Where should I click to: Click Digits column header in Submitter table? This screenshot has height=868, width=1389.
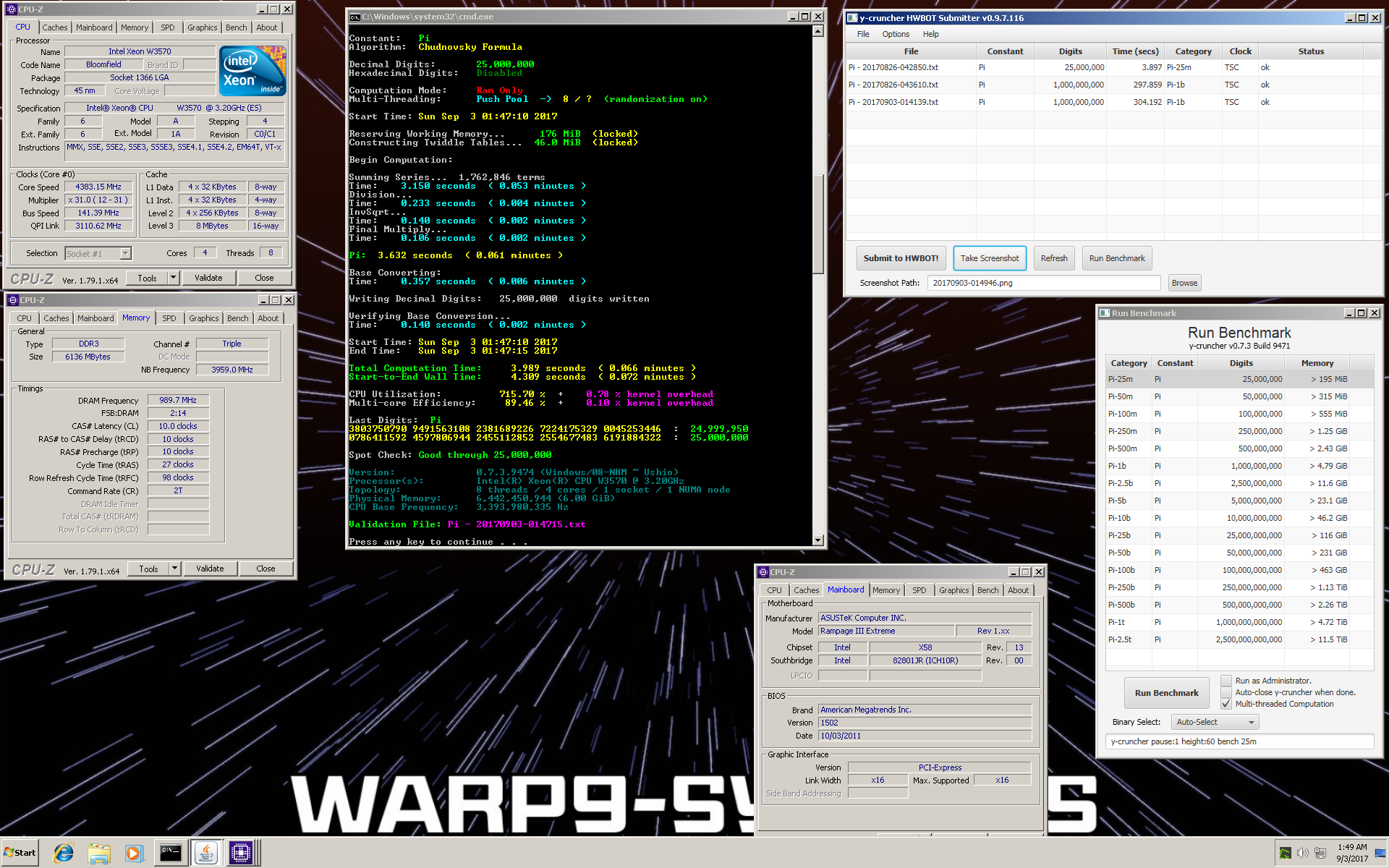[x=1070, y=51]
